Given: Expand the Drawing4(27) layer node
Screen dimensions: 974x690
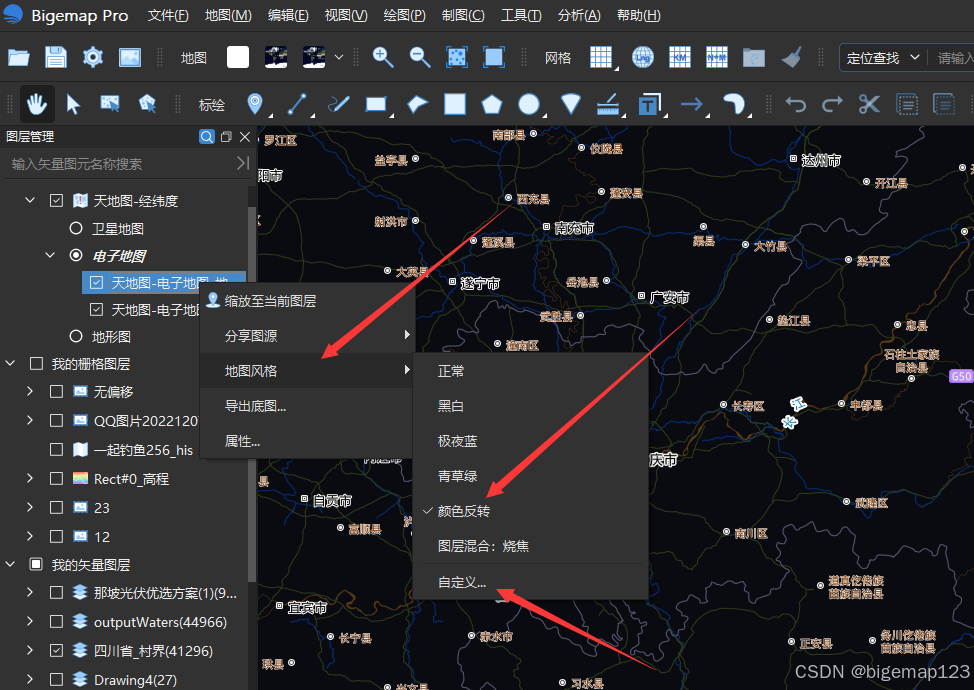Looking at the screenshot, I should pos(30,679).
